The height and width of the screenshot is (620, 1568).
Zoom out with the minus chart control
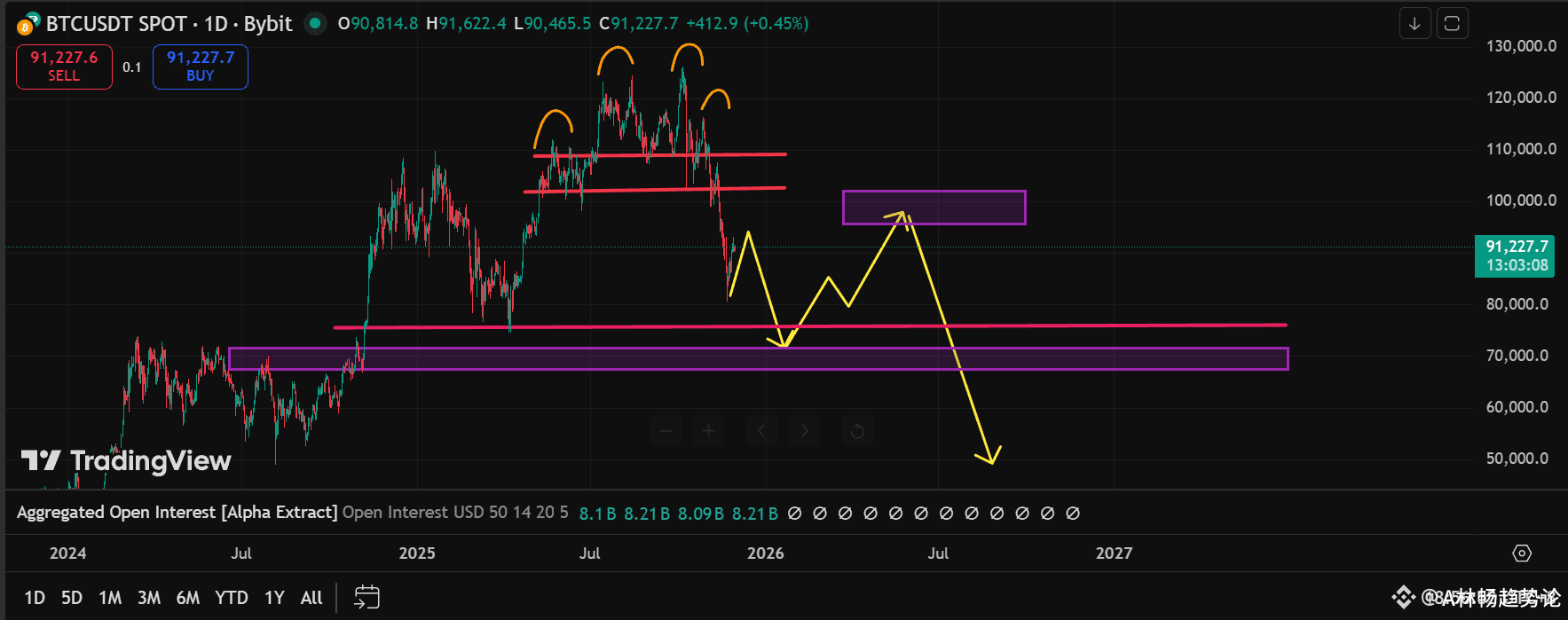pos(666,431)
